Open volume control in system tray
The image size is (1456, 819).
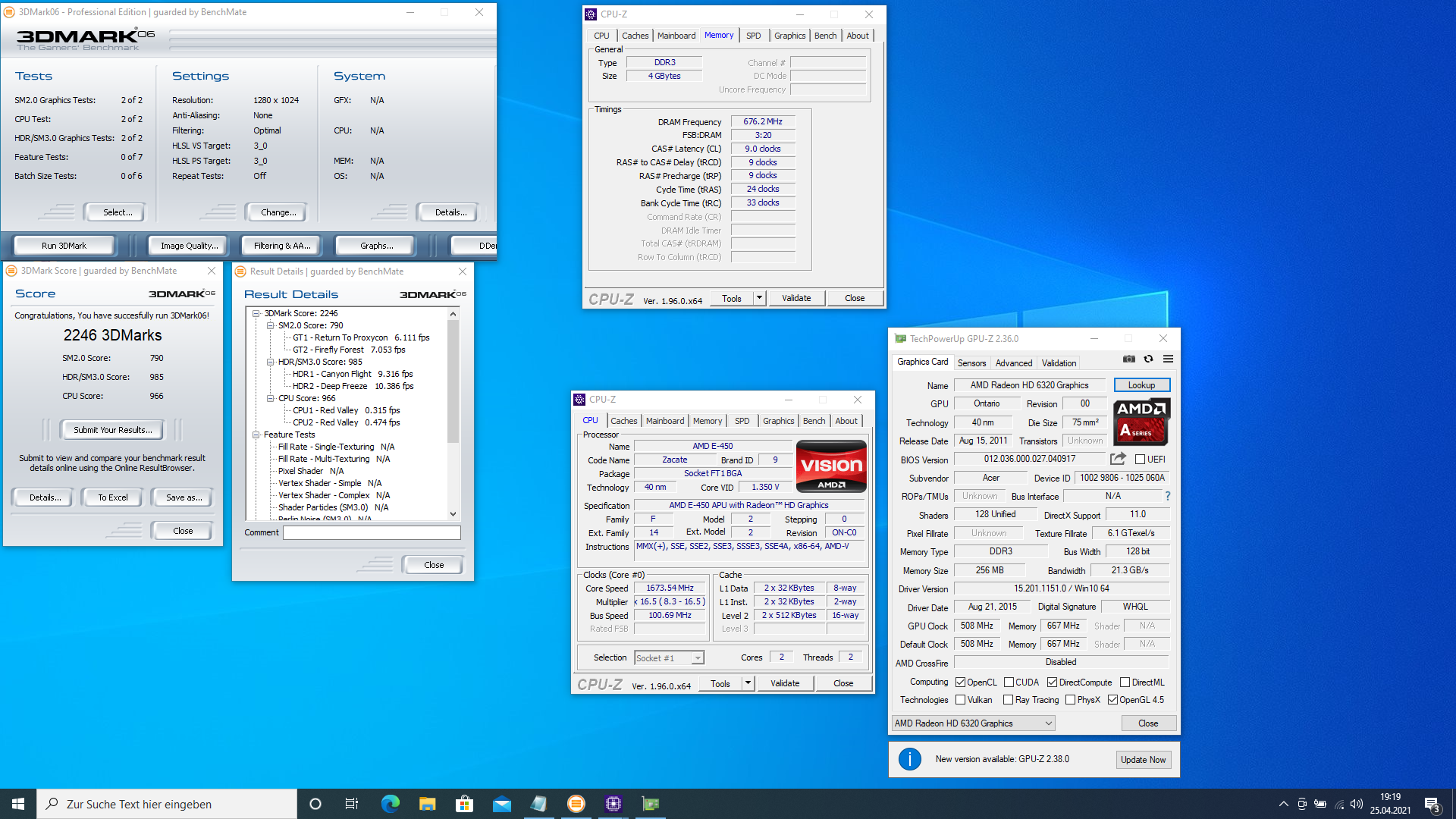tap(1357, 804)
